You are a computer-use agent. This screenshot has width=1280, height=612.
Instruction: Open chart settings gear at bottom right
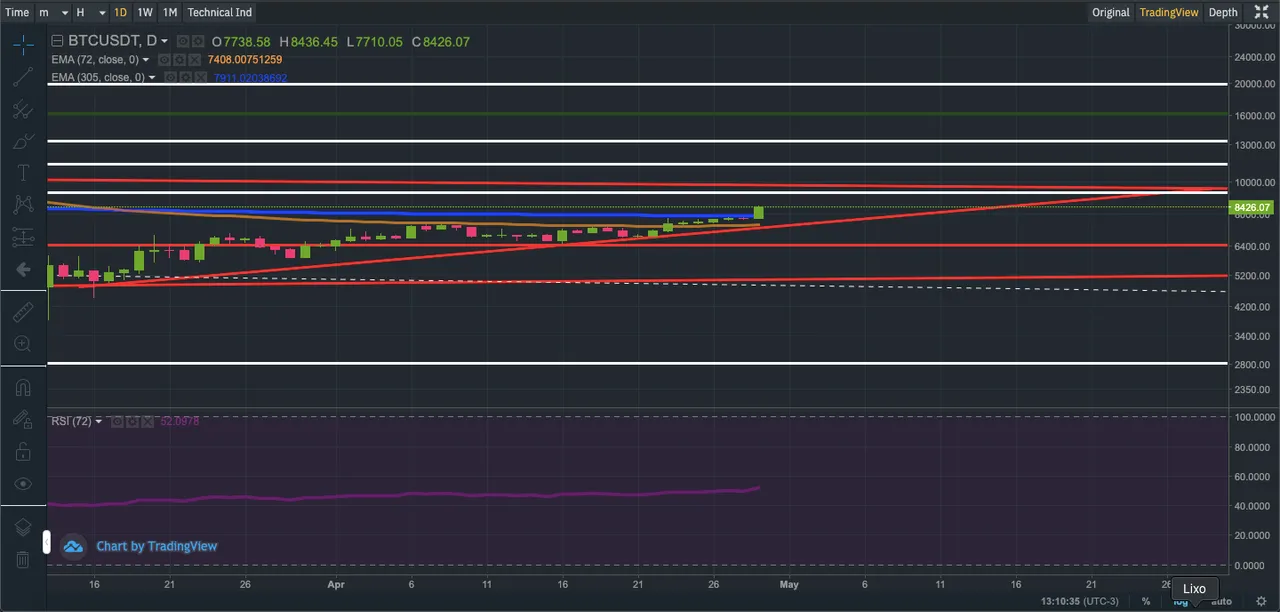(x=1261, y=601)
